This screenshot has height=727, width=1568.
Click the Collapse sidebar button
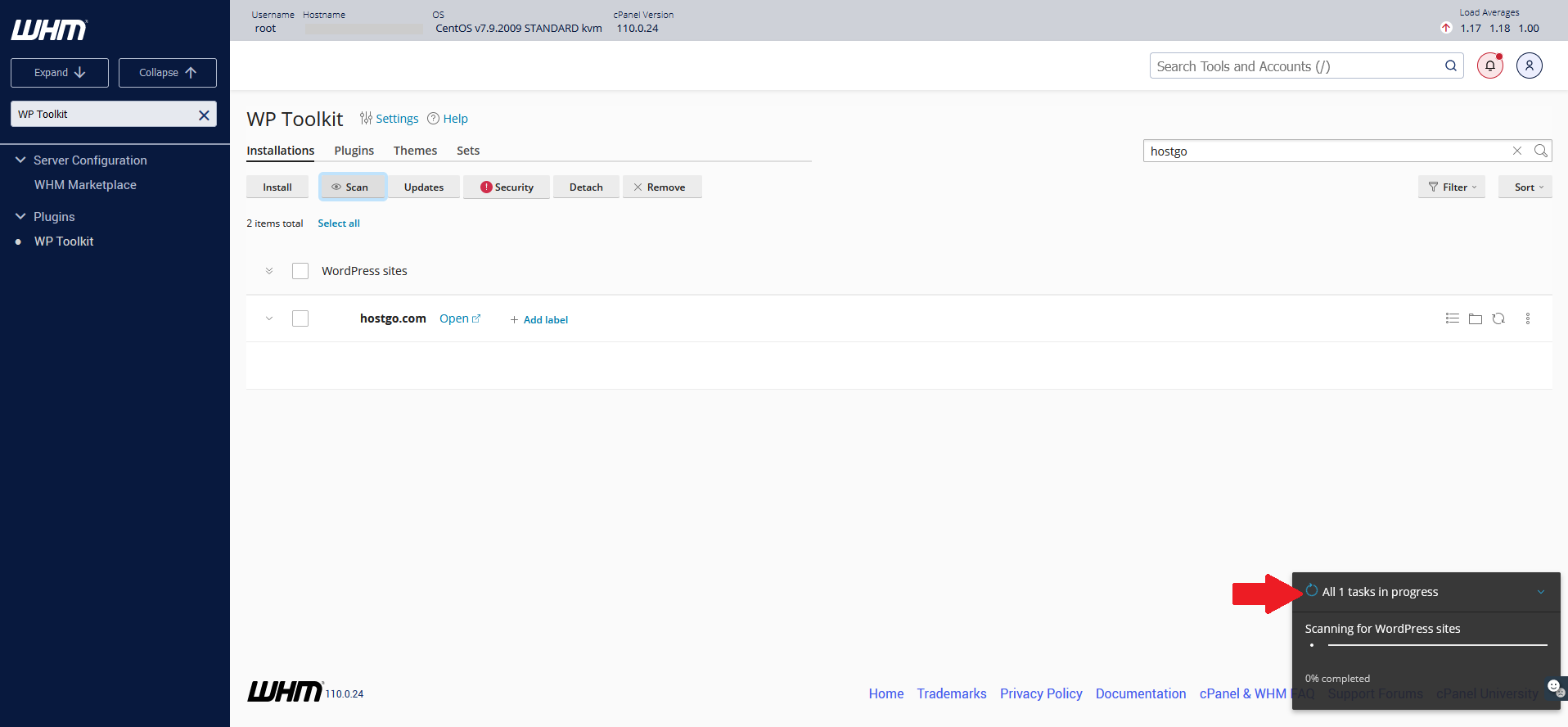(168, 73)
